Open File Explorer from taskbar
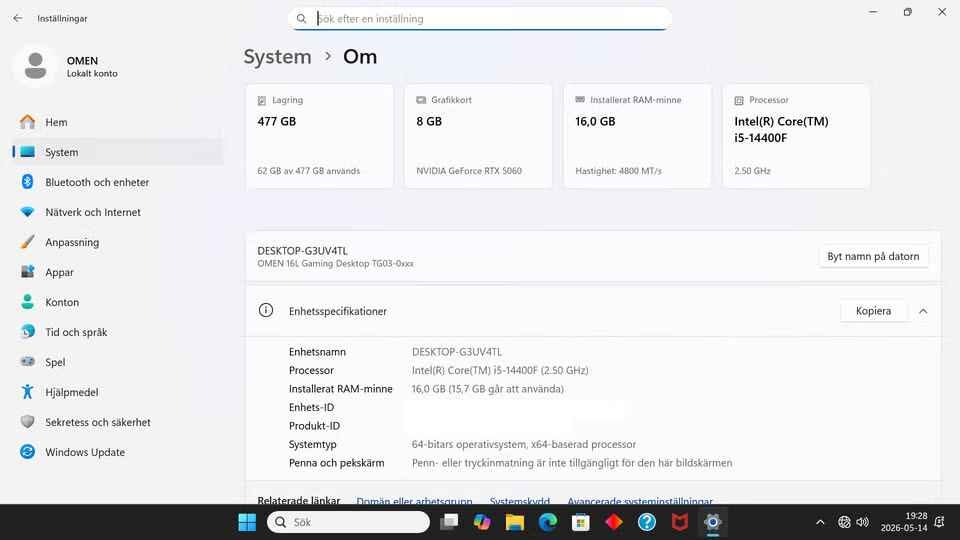This screenshot has width=960, height=540. [515, 522]
